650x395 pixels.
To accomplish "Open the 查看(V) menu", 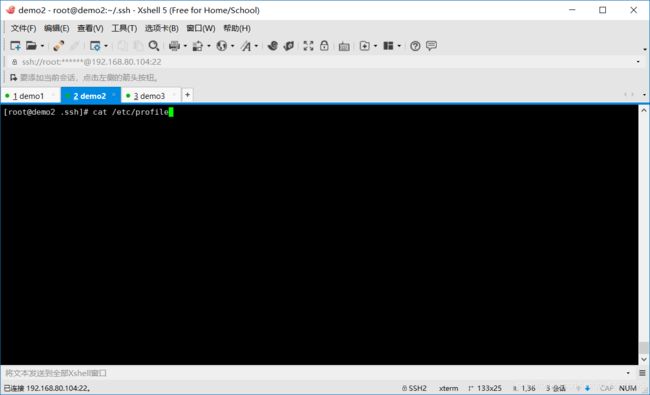I will [90, 28].
